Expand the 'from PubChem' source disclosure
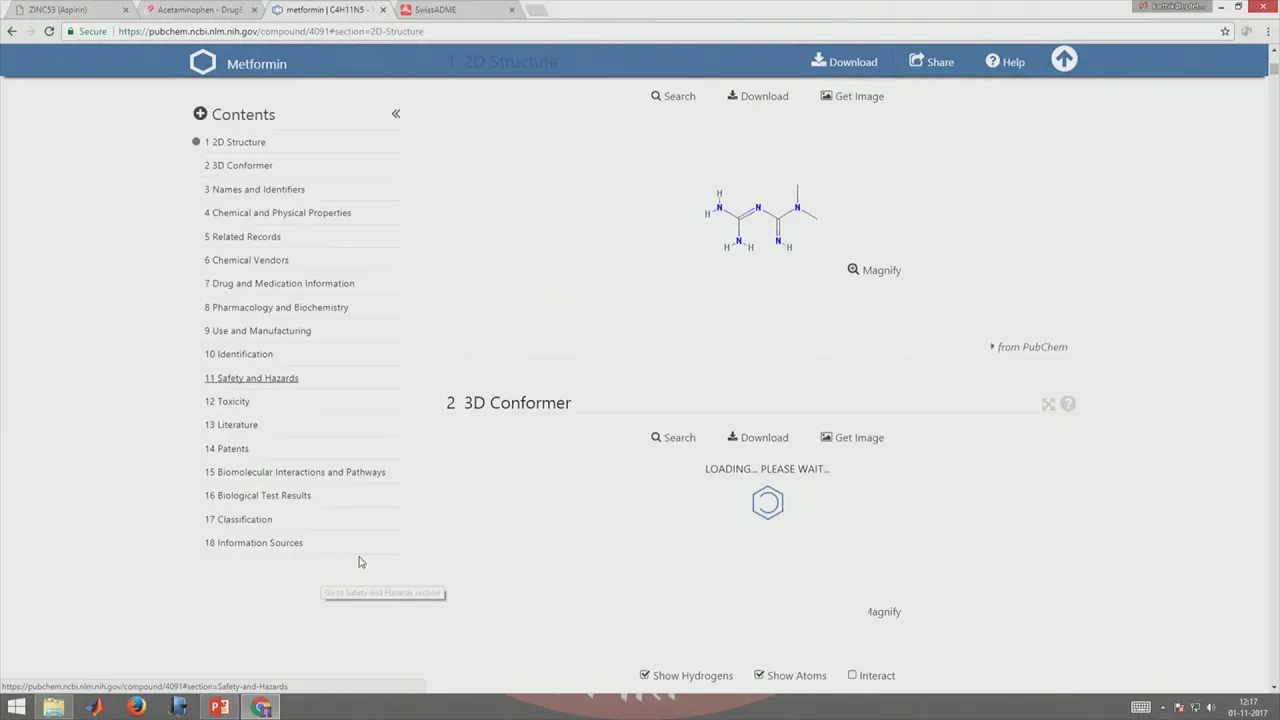Screen dimensions: 1280x720 coord(1029,347)
